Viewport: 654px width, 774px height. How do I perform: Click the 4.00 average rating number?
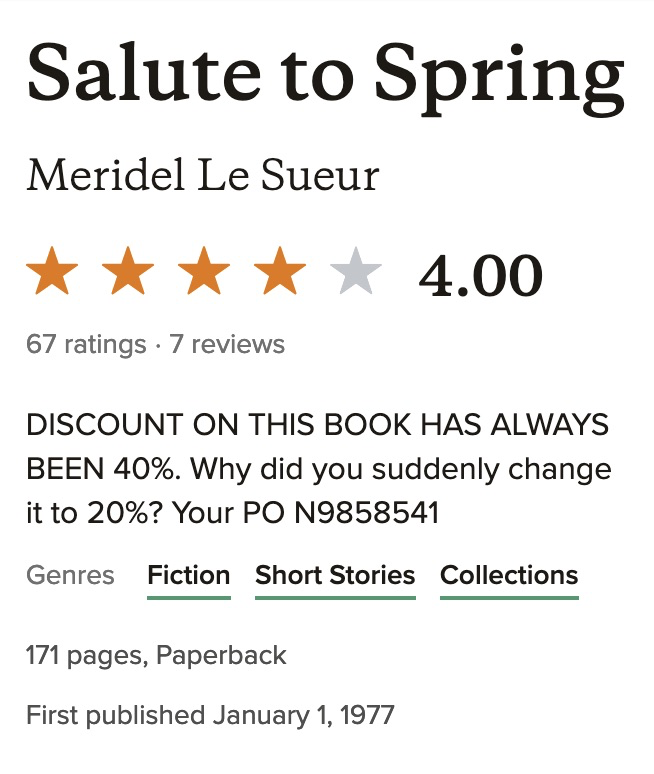[480, 275]
